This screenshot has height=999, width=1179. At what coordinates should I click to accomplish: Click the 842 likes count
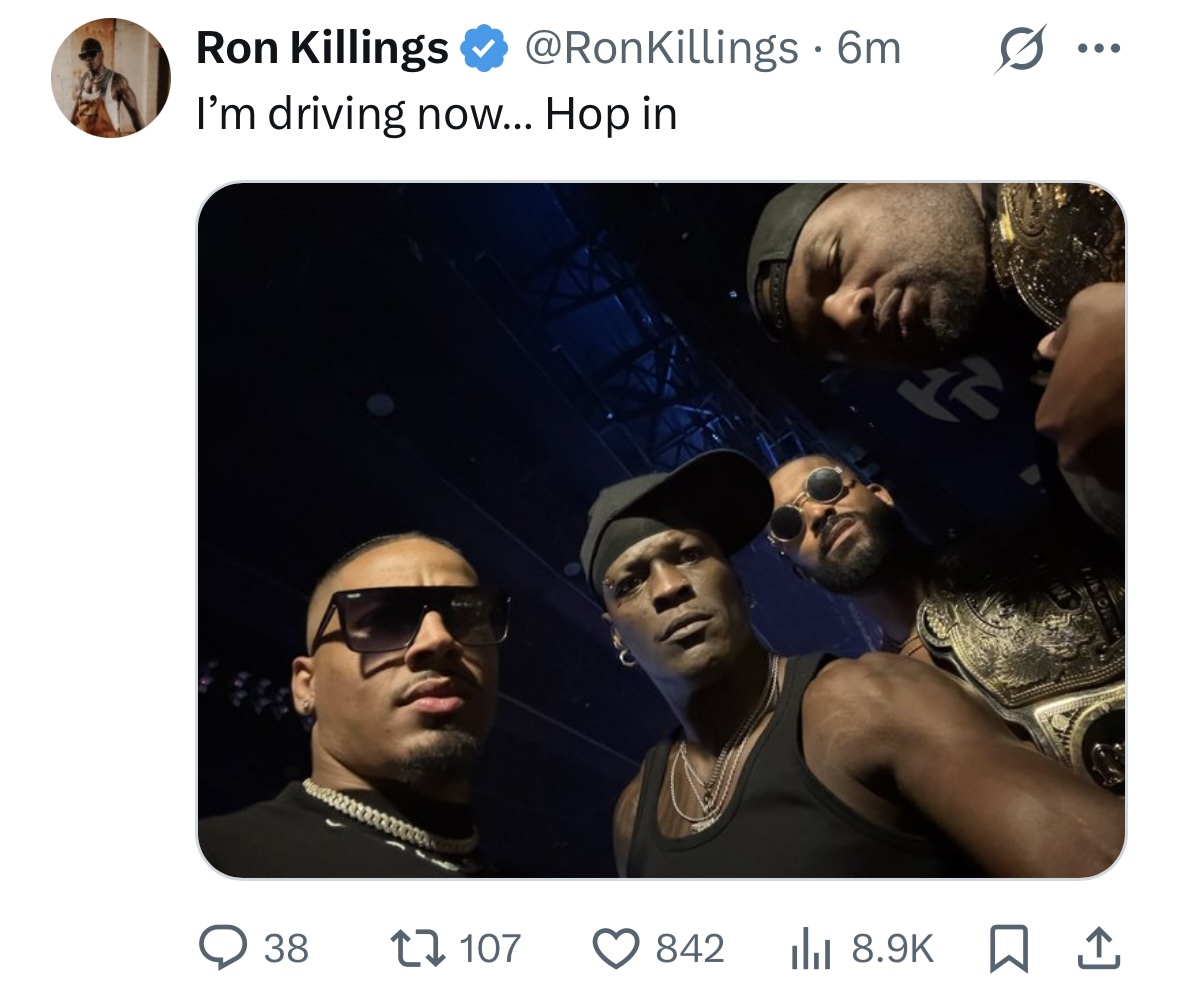click(x=690, y=948)
